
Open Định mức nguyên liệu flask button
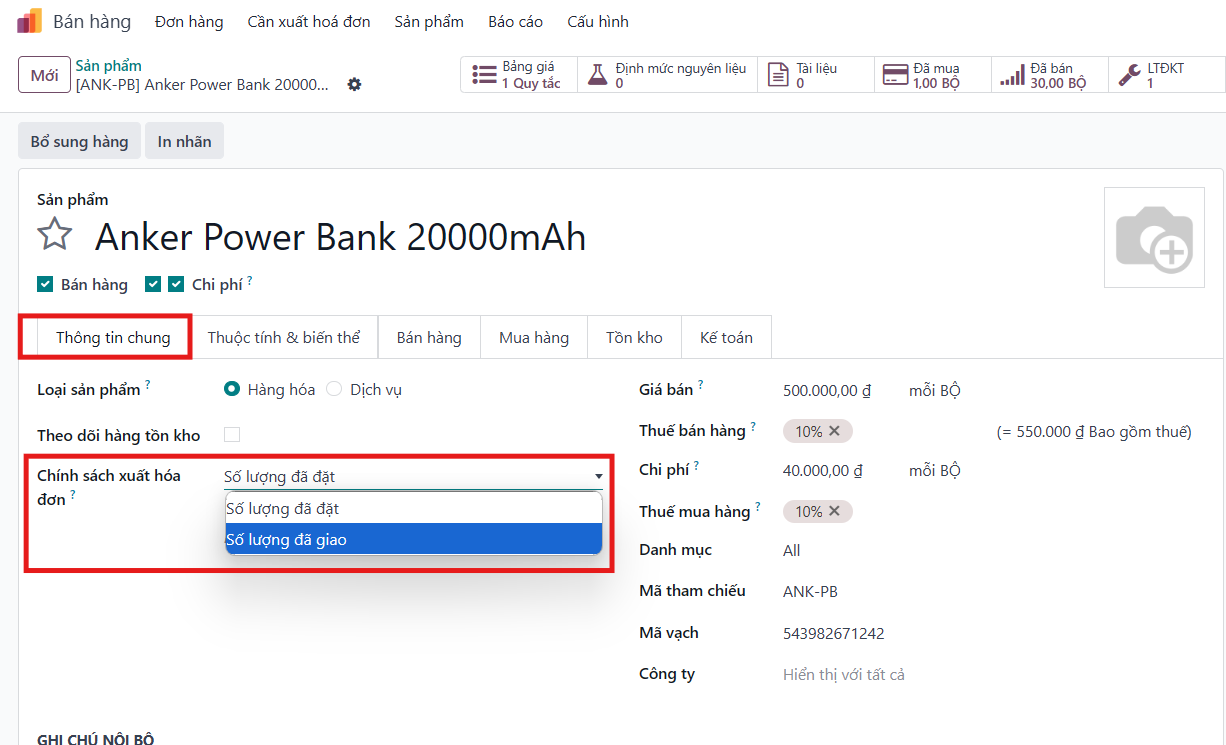point(667,75)
